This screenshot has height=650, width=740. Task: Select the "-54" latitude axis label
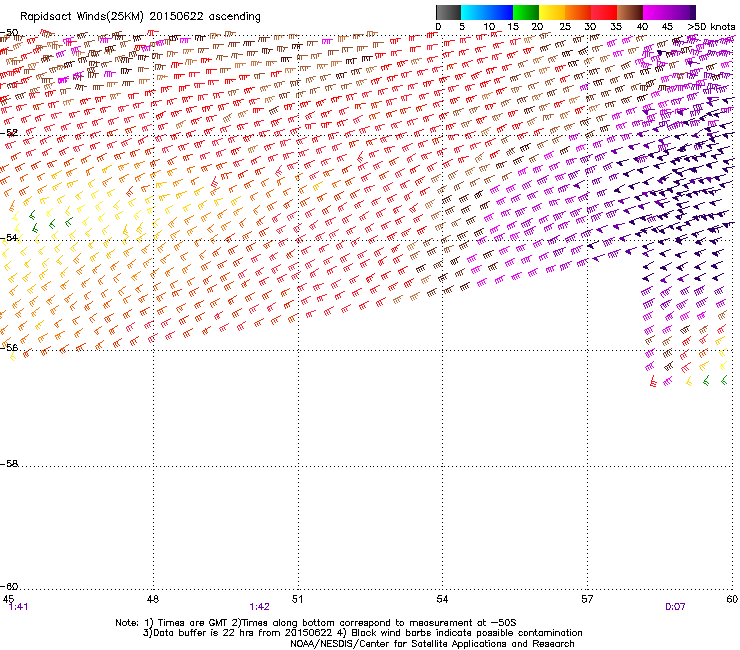coord(9,237)
